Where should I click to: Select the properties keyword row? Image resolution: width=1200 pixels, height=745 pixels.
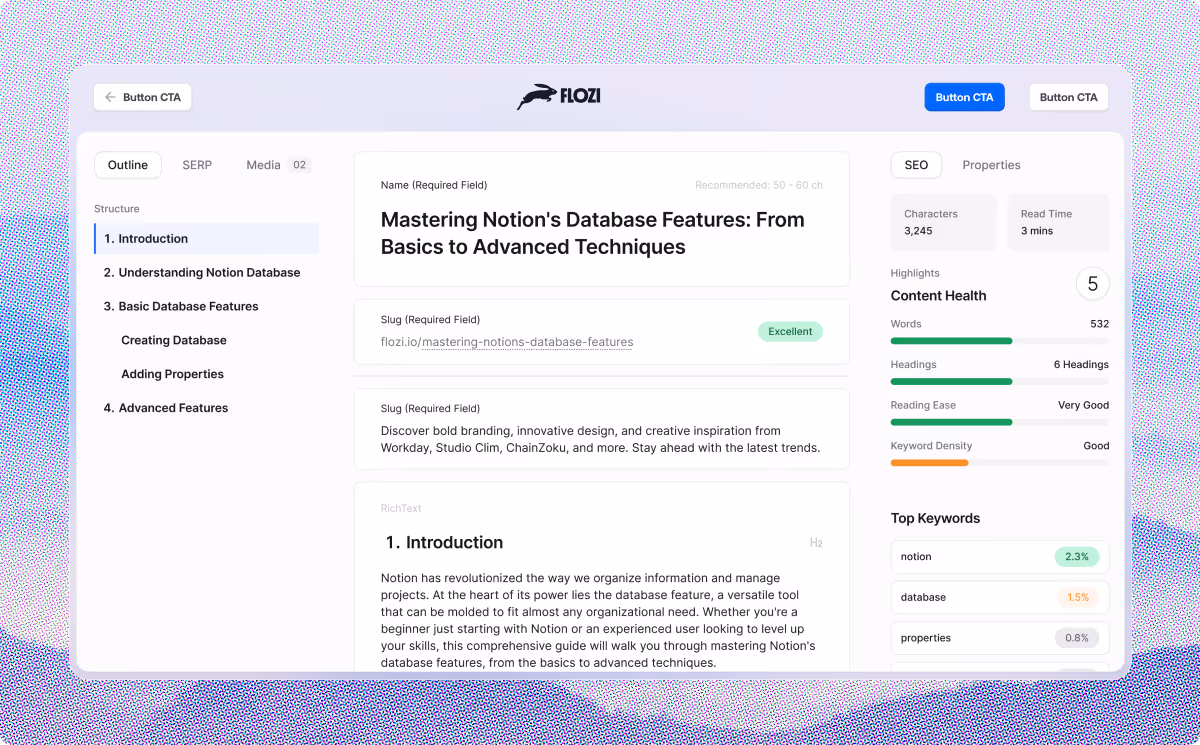pyautogui.click(x=1000, y=638)
